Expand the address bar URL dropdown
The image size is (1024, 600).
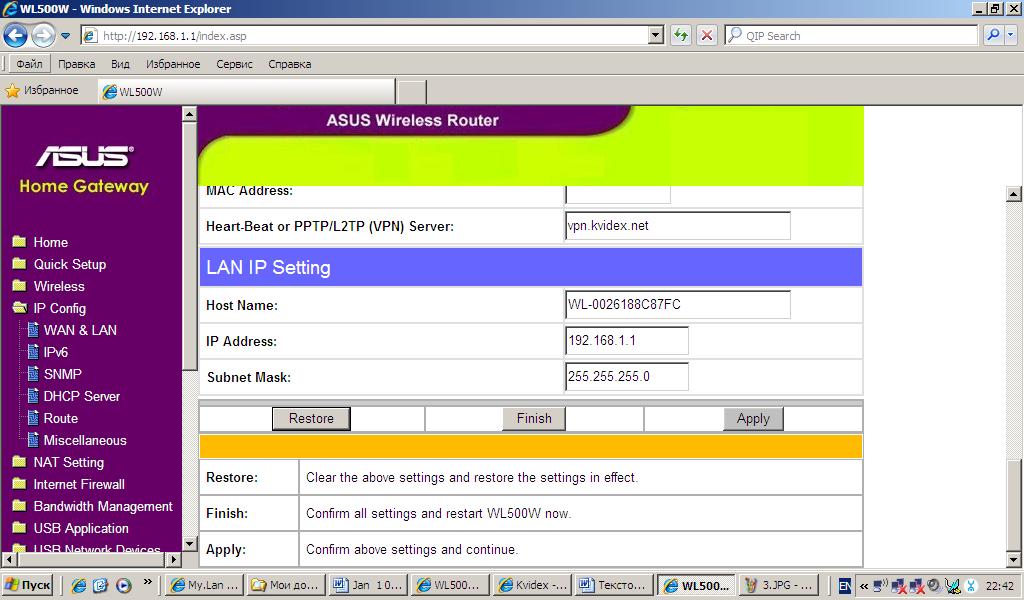click(x=656, y=35)
